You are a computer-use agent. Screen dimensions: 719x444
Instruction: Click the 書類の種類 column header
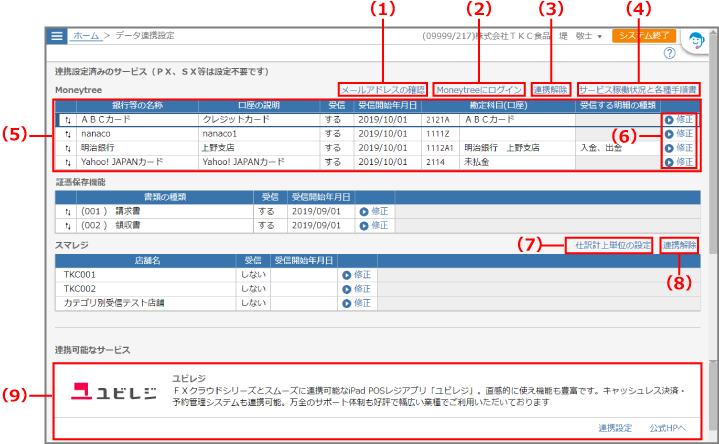tap(165, 197)
